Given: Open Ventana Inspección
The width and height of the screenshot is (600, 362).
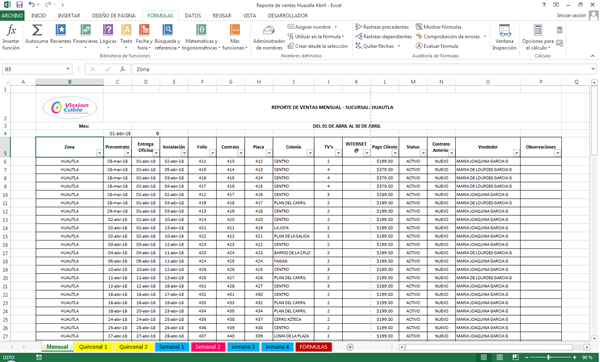Looking at the screenshot, I should tap(504, 37).
